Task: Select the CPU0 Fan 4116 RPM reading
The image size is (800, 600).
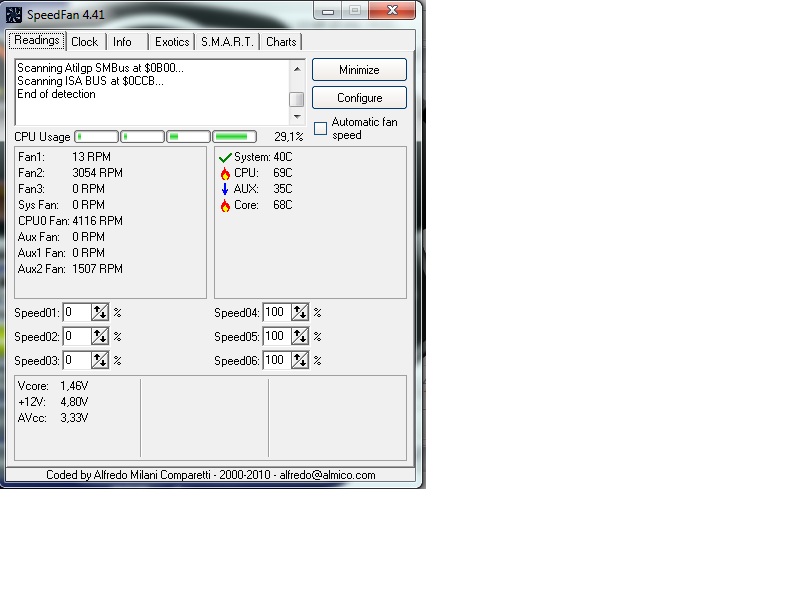Action: click(x=70, y=221)
